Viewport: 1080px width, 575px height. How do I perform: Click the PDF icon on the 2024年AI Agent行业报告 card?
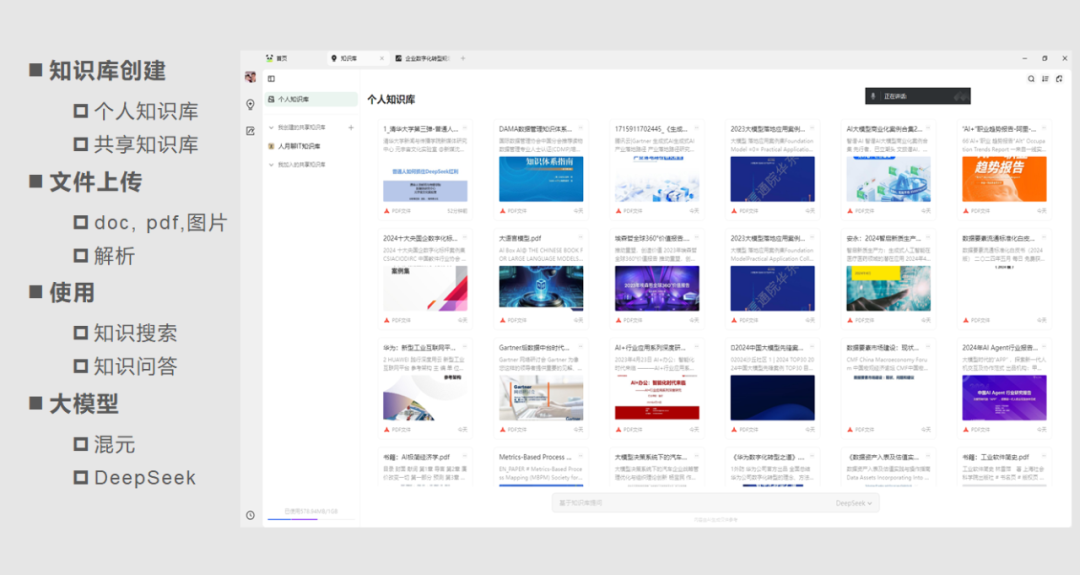(966, 430)
